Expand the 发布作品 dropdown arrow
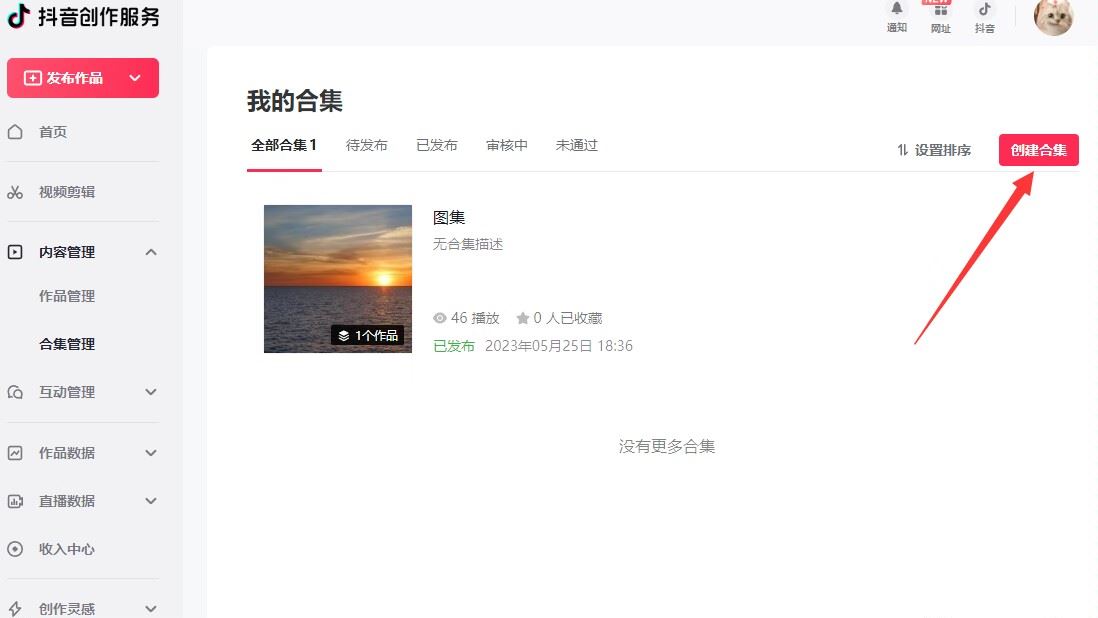The width and height of the screenshot is (1098, 618). click(x=135, y=78)
